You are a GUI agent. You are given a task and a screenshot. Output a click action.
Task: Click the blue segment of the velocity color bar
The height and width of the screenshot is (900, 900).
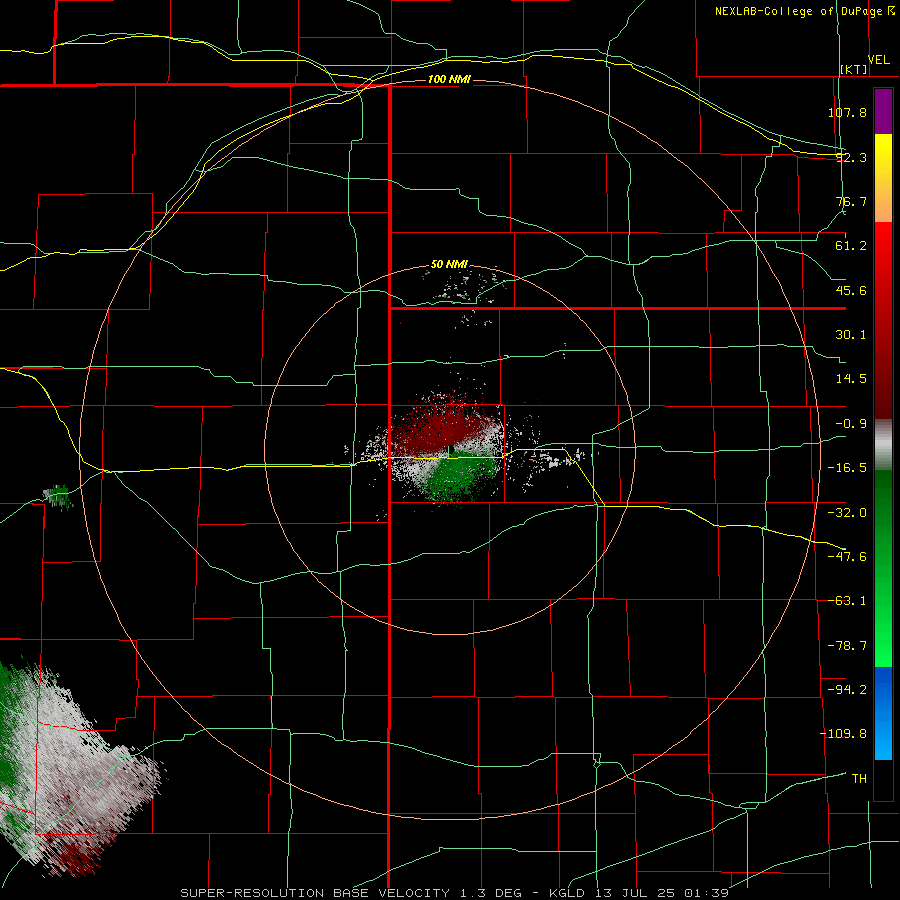click(x=883, y=713)
